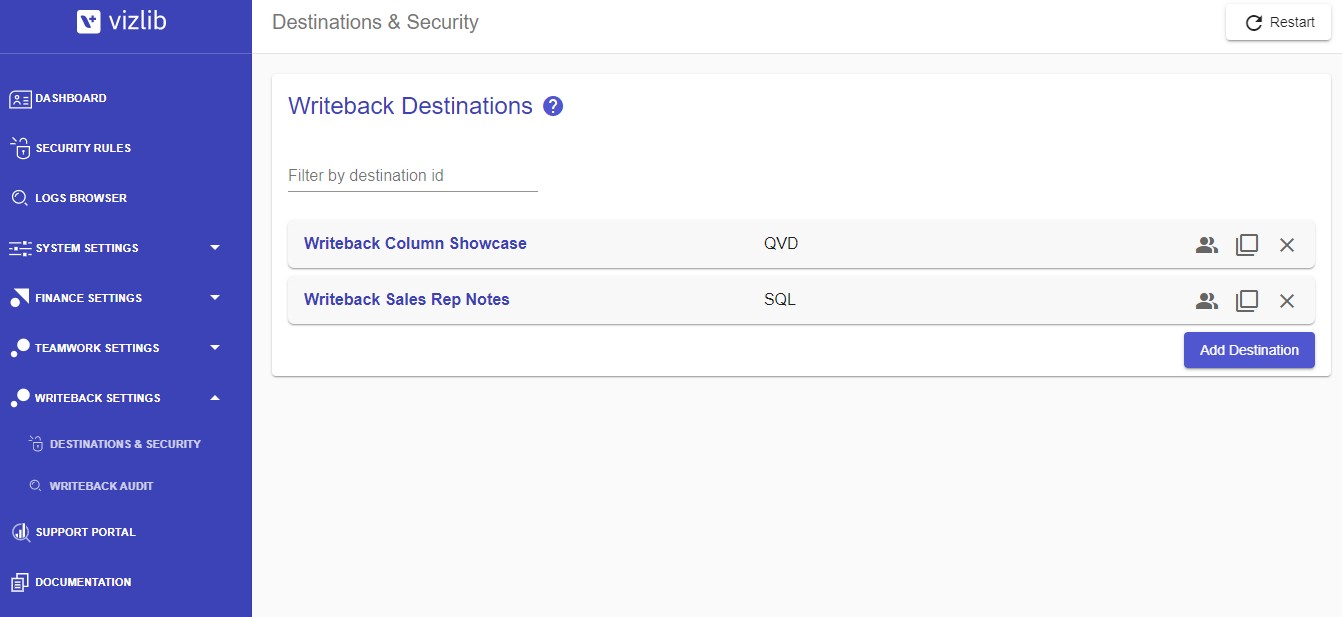Image resolution: width=1342 pixels, height=617 pixels.
Task: Click the Add Destination button
Action: coord(1249,350)
